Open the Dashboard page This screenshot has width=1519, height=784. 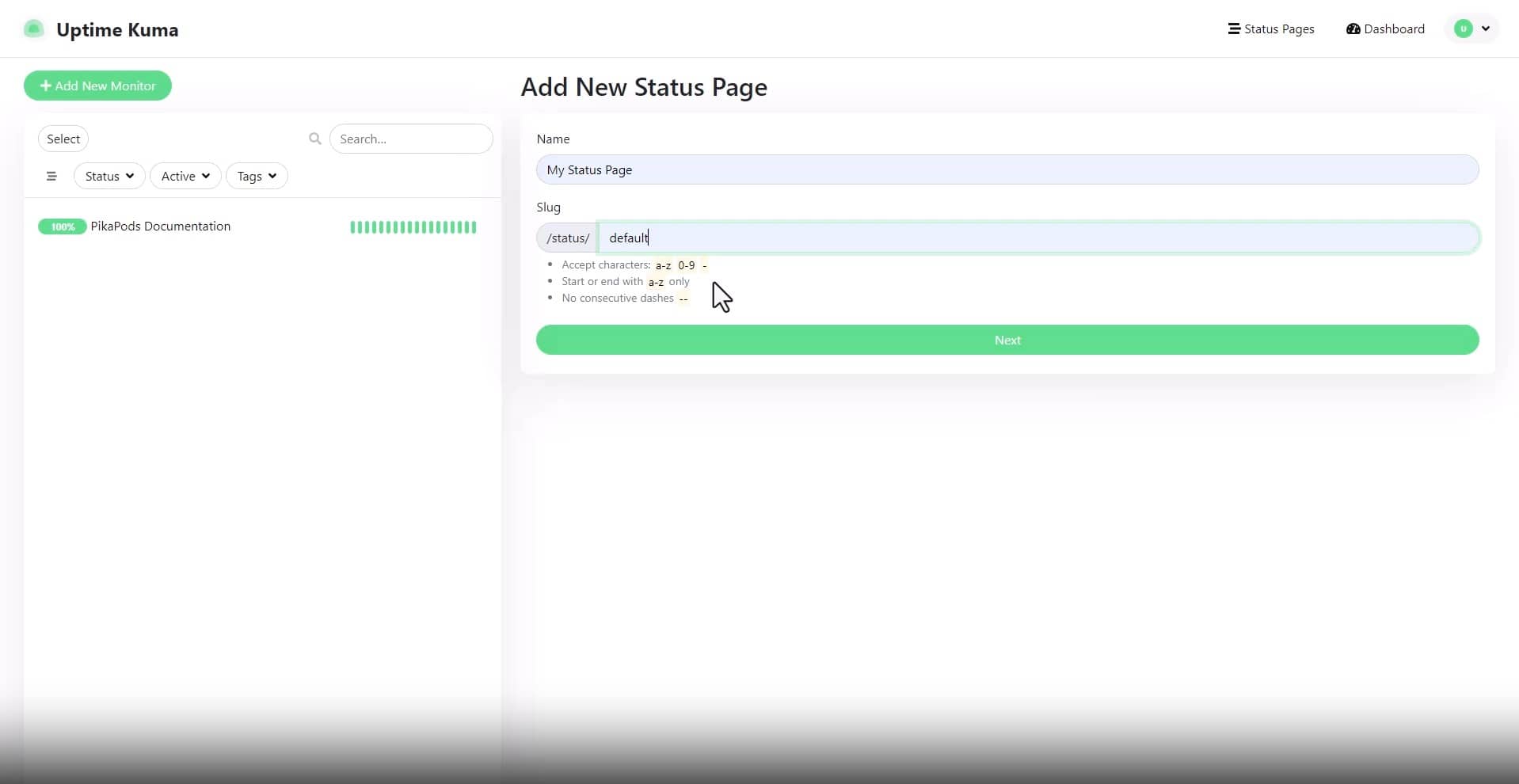tap(1385, 29)
